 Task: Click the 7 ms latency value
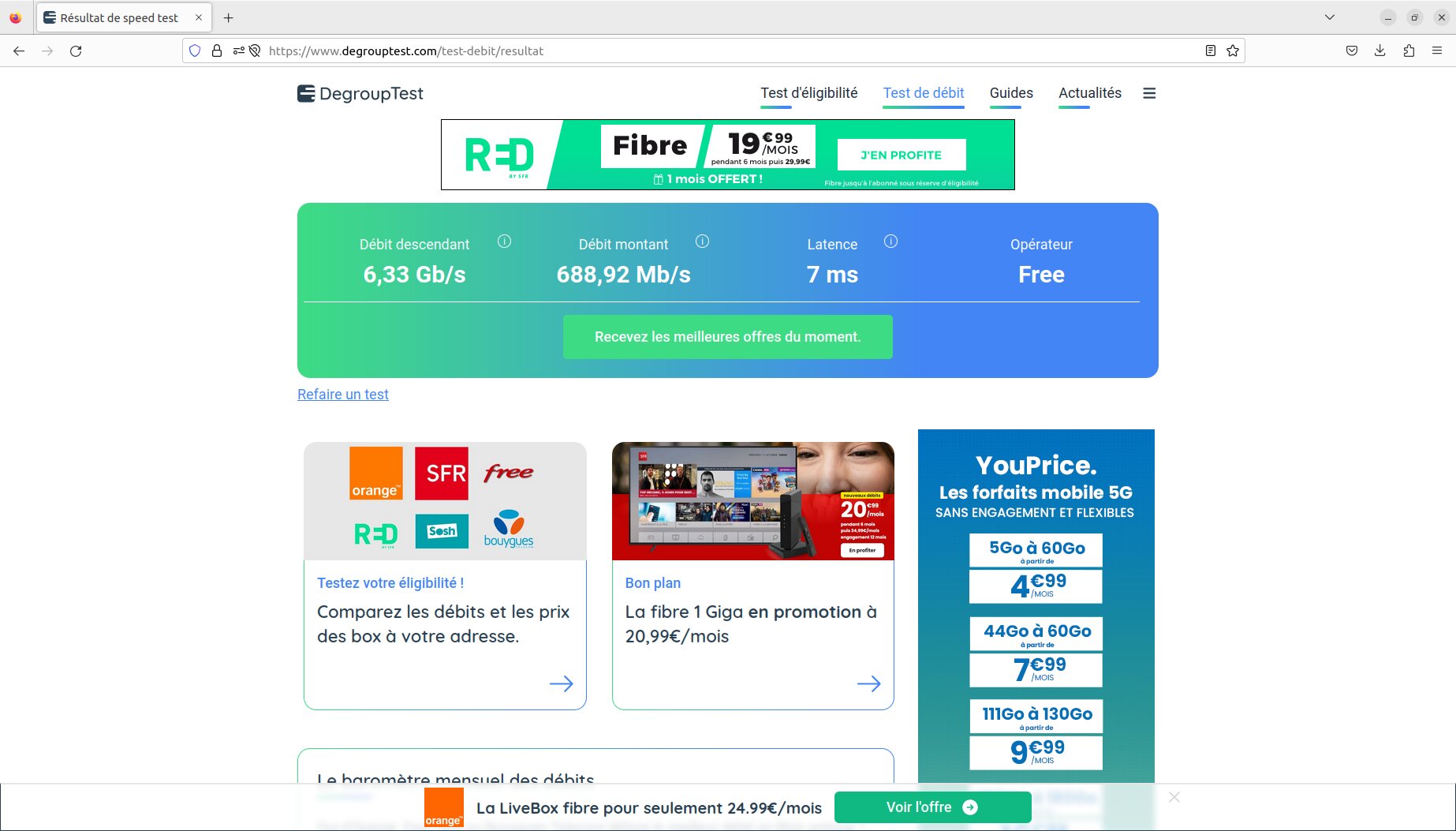pyautogui.click(x=832, y=275)
